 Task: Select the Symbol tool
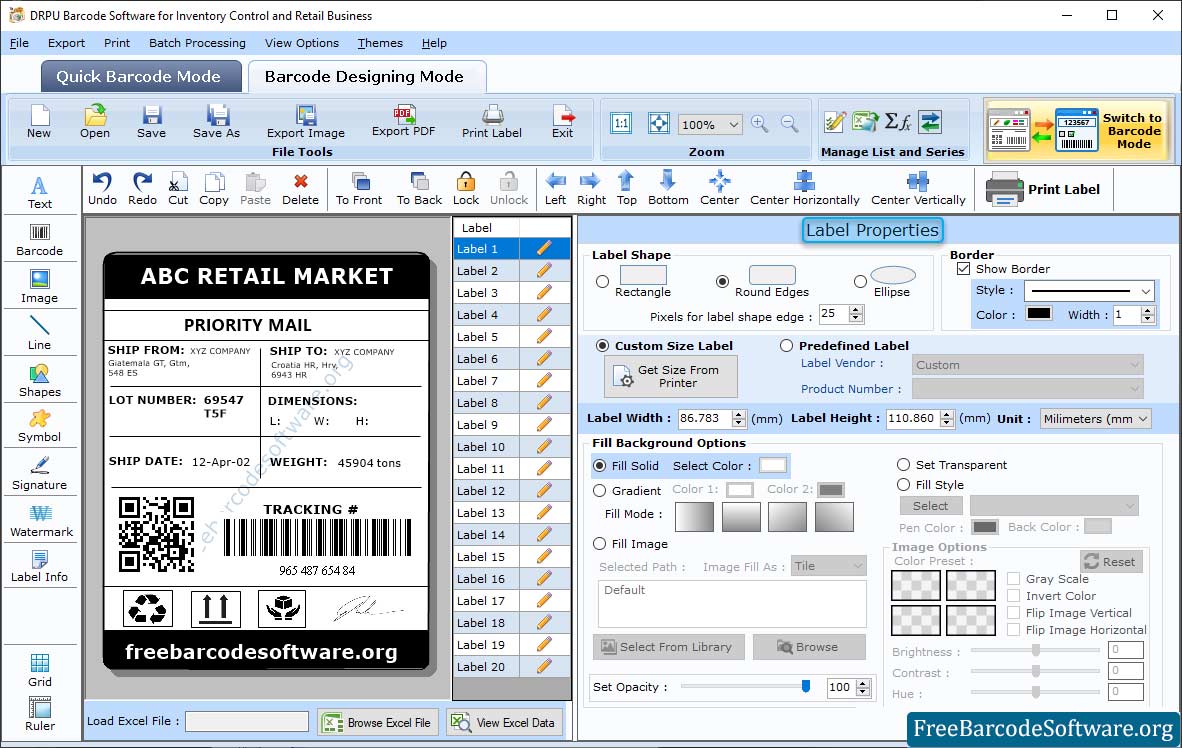39,426
